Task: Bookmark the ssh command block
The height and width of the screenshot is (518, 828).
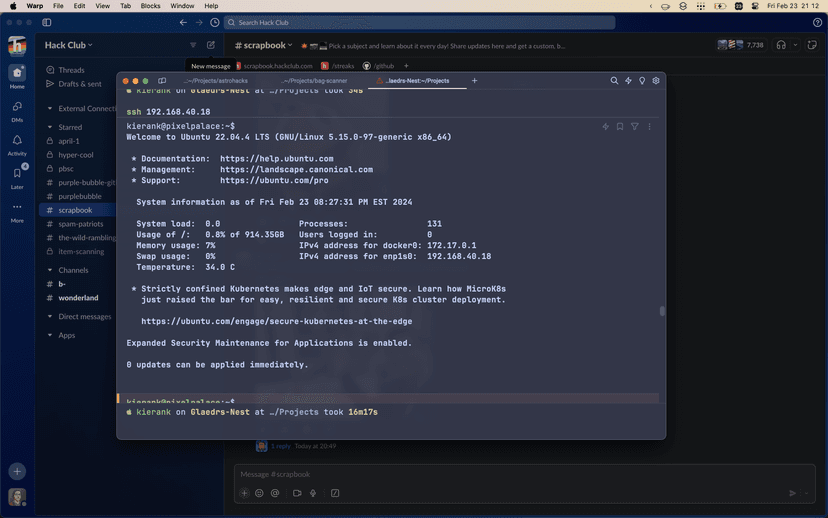Action: click(x=620, y=127)
